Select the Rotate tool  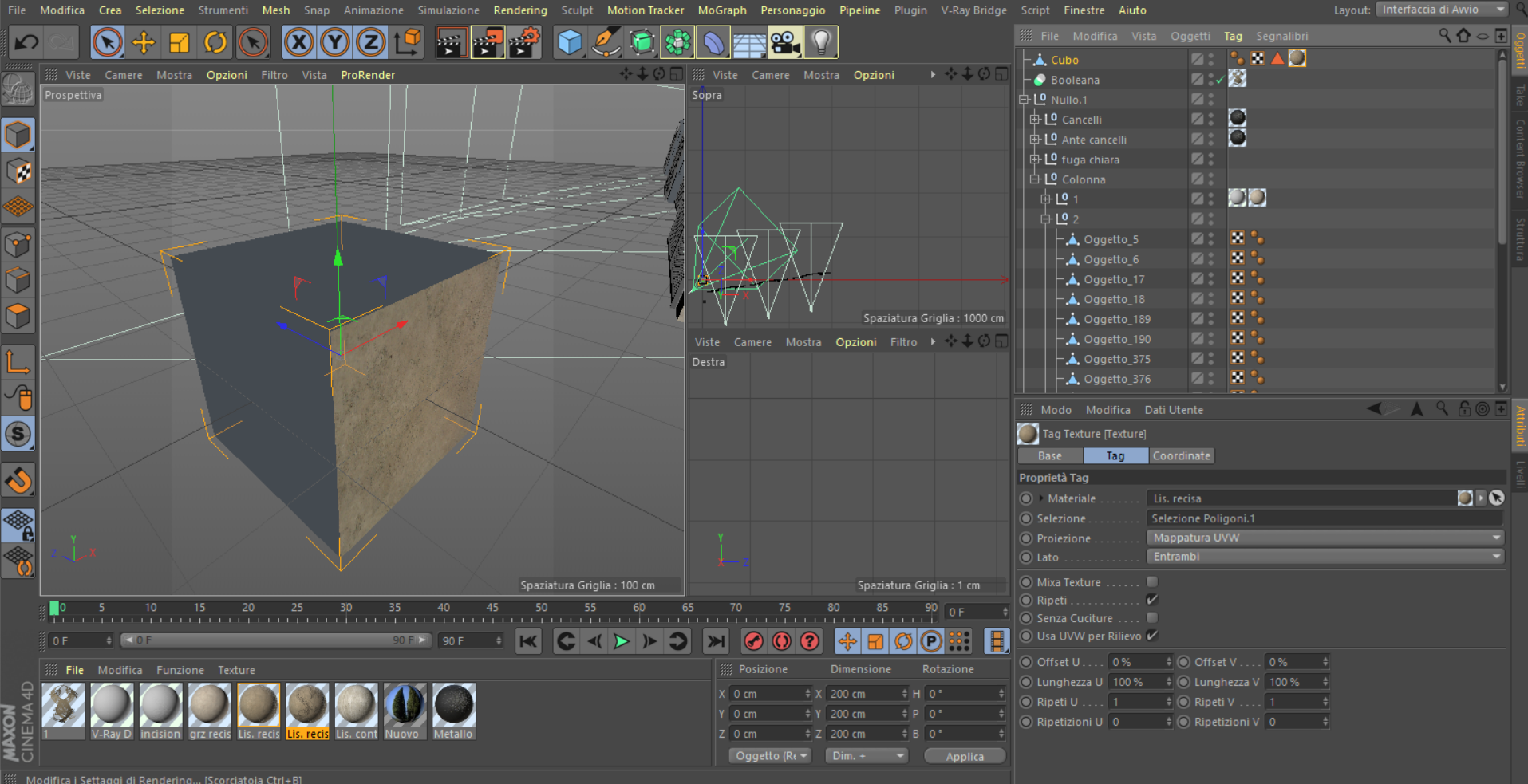(x=215, y=42)
